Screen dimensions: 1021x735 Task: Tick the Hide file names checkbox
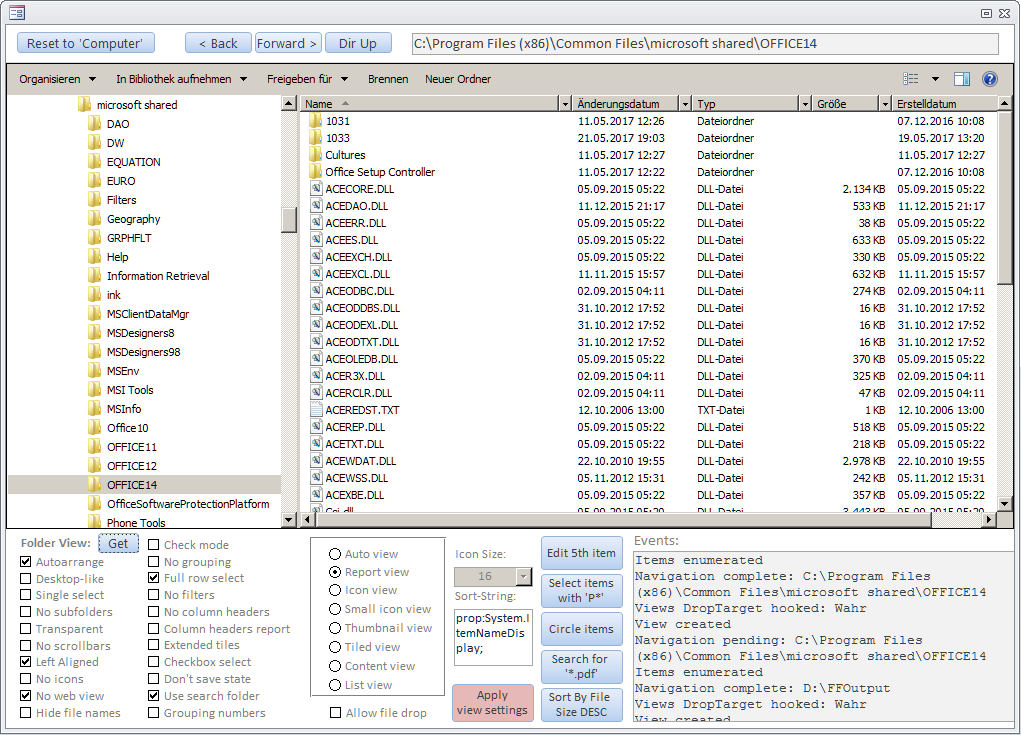pos(25,713)
